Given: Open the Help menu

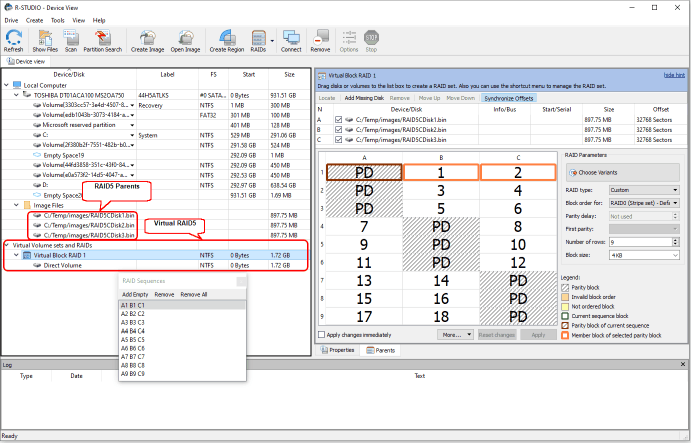Looking at the screenshot, I should pyautogui.click(x=99, y=20).
